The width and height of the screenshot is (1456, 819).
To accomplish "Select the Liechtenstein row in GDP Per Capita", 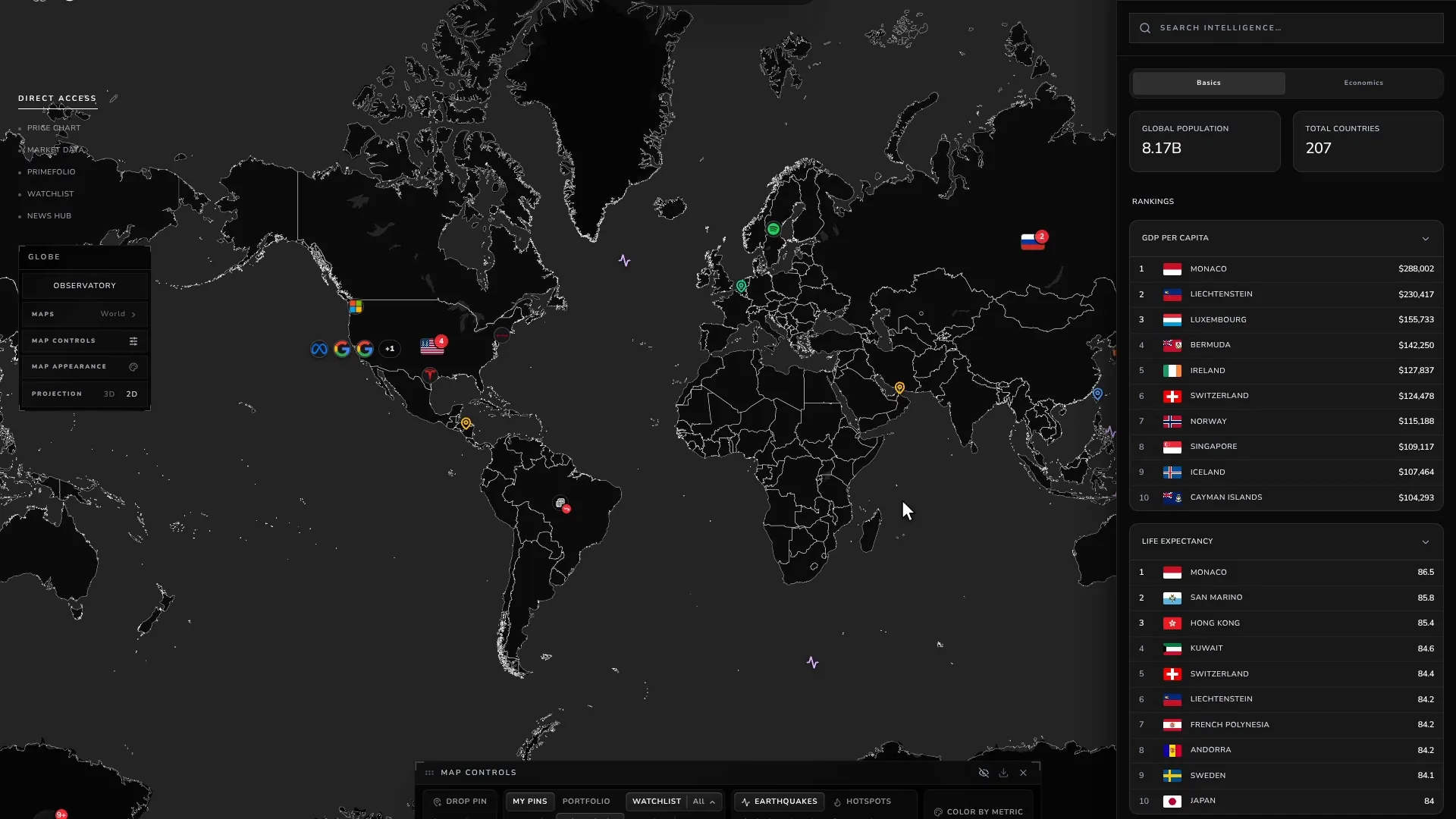I will (x=1286, y=294).
